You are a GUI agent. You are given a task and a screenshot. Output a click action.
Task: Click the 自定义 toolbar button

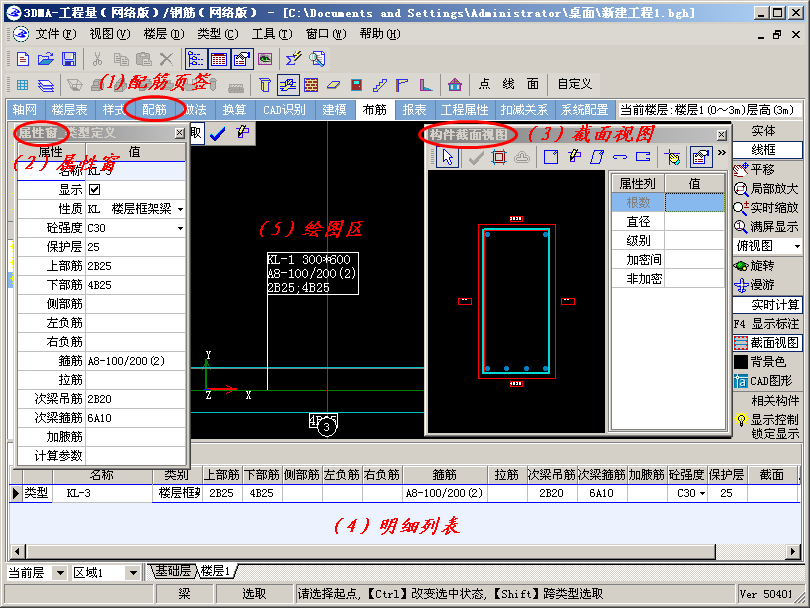(x=574, y=84)
